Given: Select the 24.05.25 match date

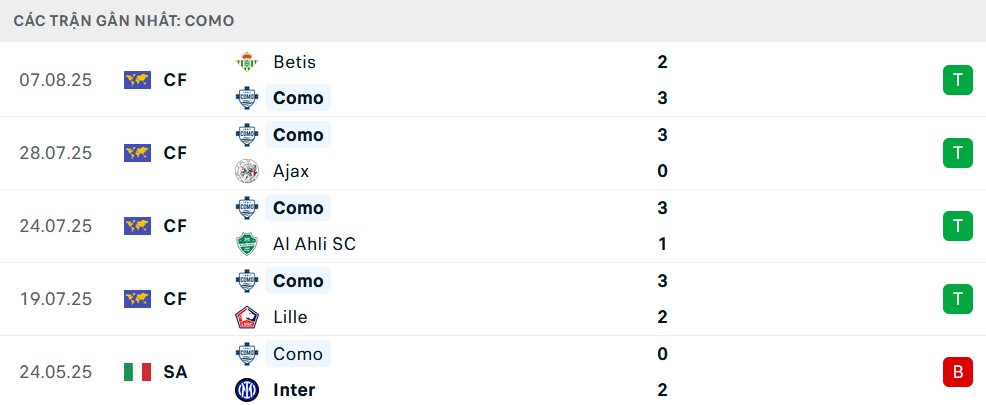Looking at the screenshot, I should 55,372.
